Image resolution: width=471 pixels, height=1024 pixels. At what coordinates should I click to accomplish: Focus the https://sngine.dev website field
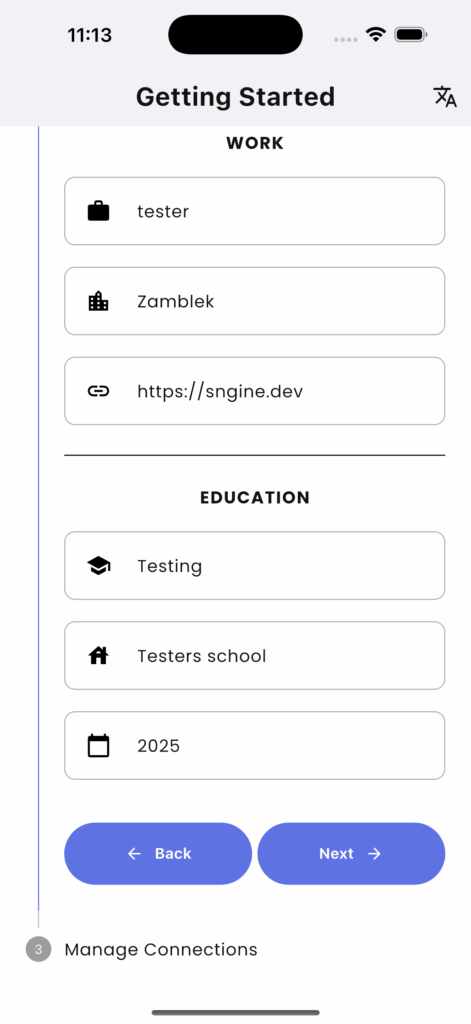tap(255, 391)
